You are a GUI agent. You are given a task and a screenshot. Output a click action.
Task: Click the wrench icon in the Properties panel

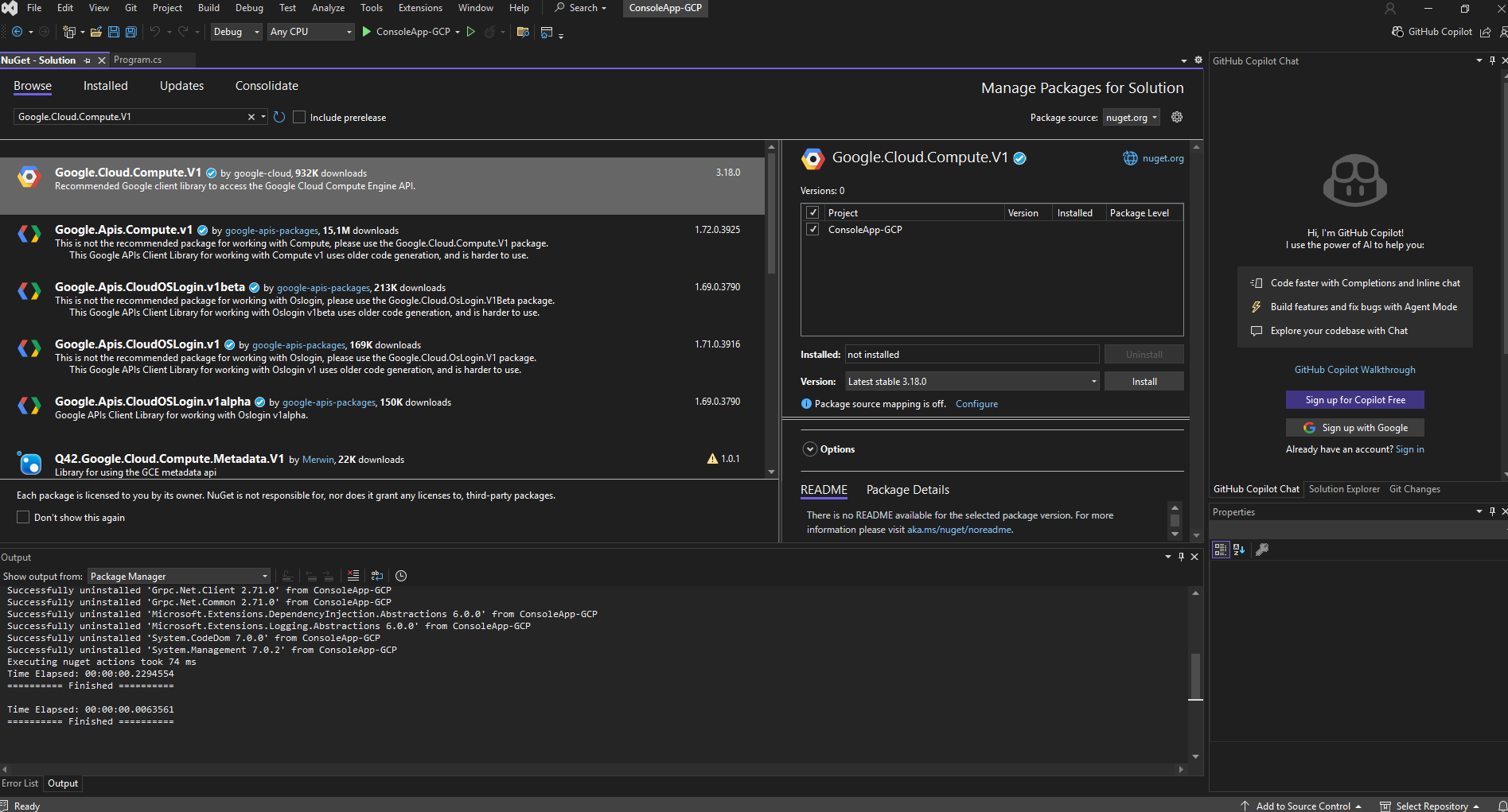tap(1262, 550)
